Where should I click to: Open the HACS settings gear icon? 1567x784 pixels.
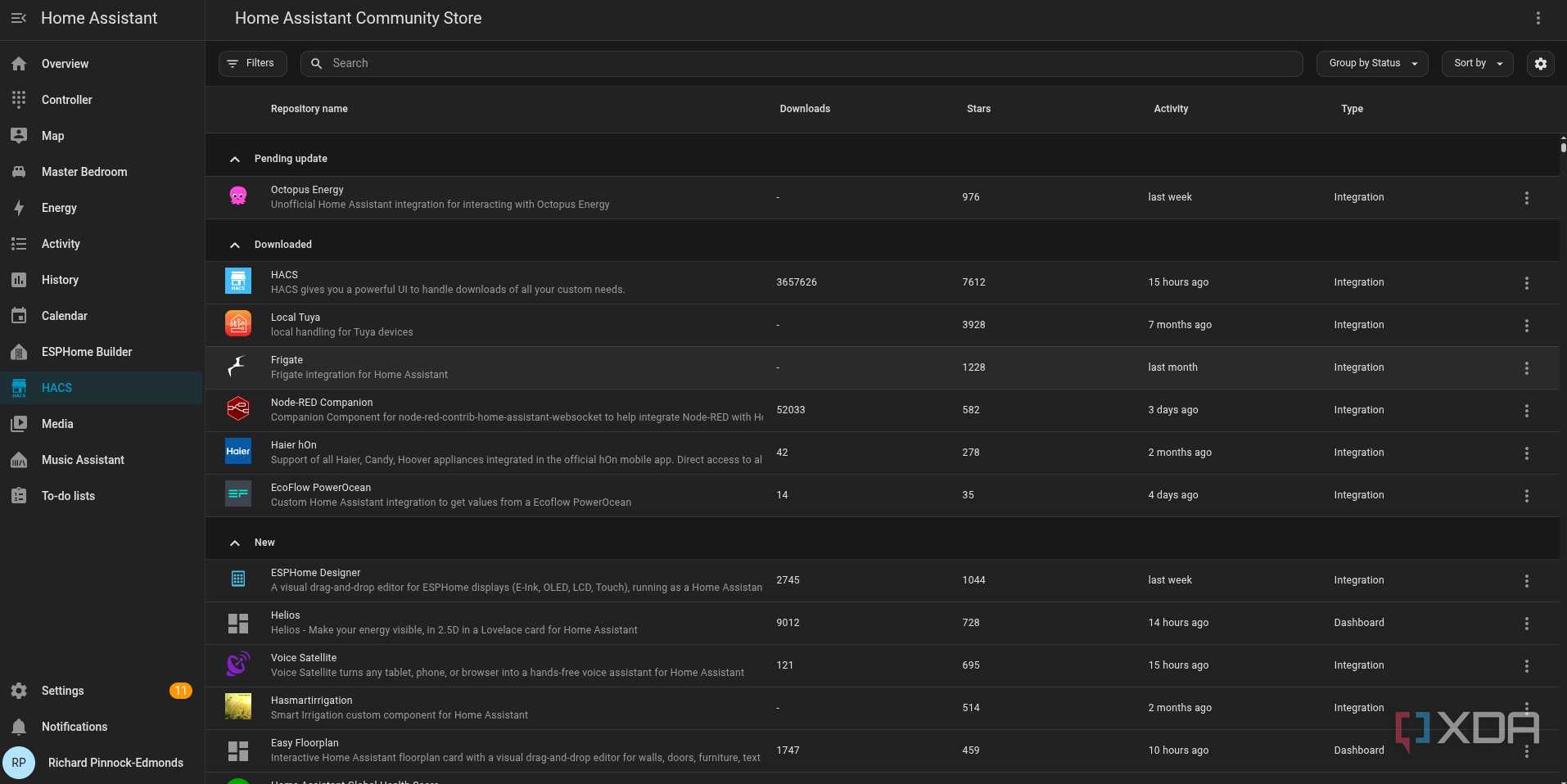(x=1540, y=63)
